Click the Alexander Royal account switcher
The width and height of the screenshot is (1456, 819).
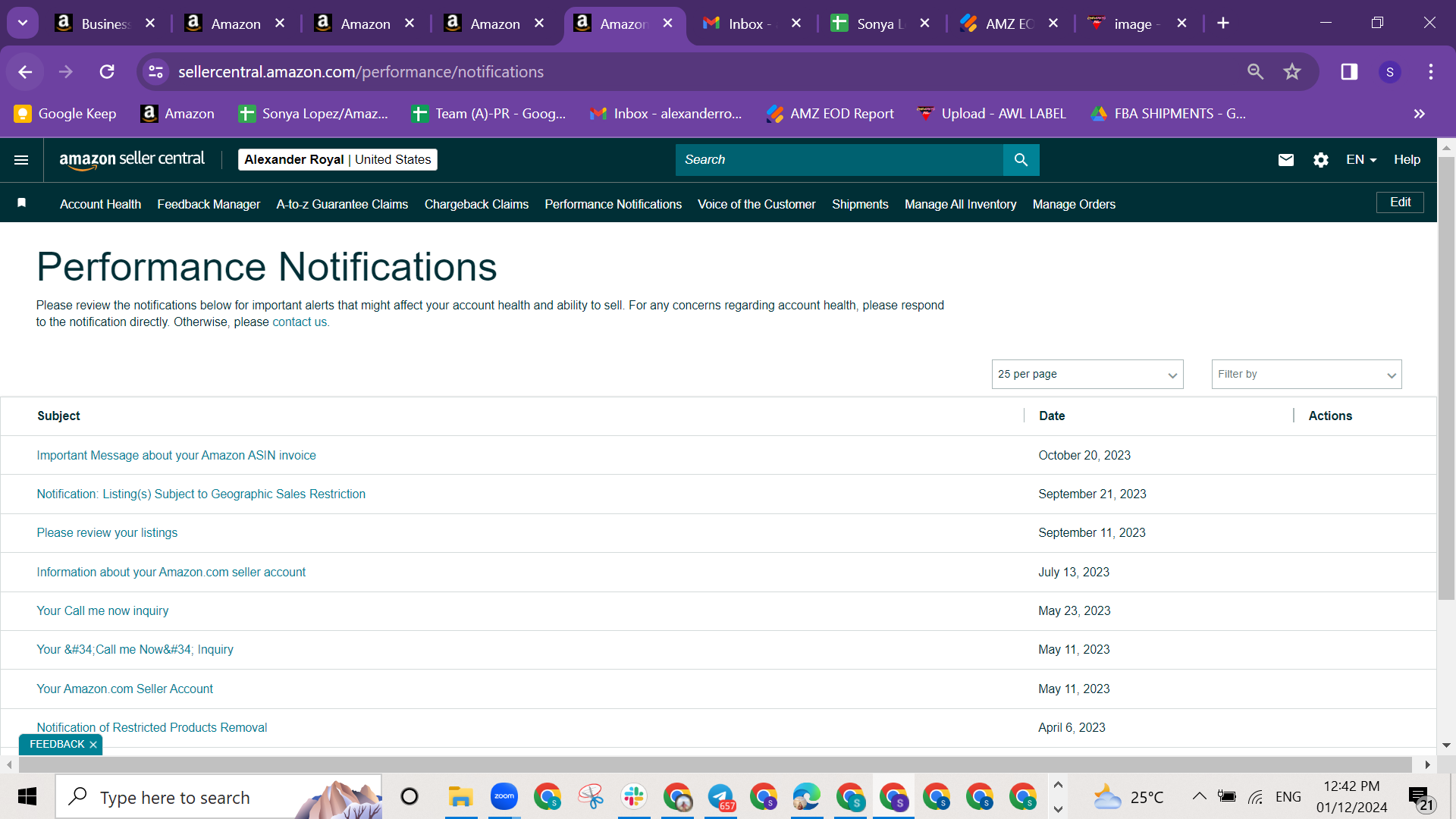337,160
